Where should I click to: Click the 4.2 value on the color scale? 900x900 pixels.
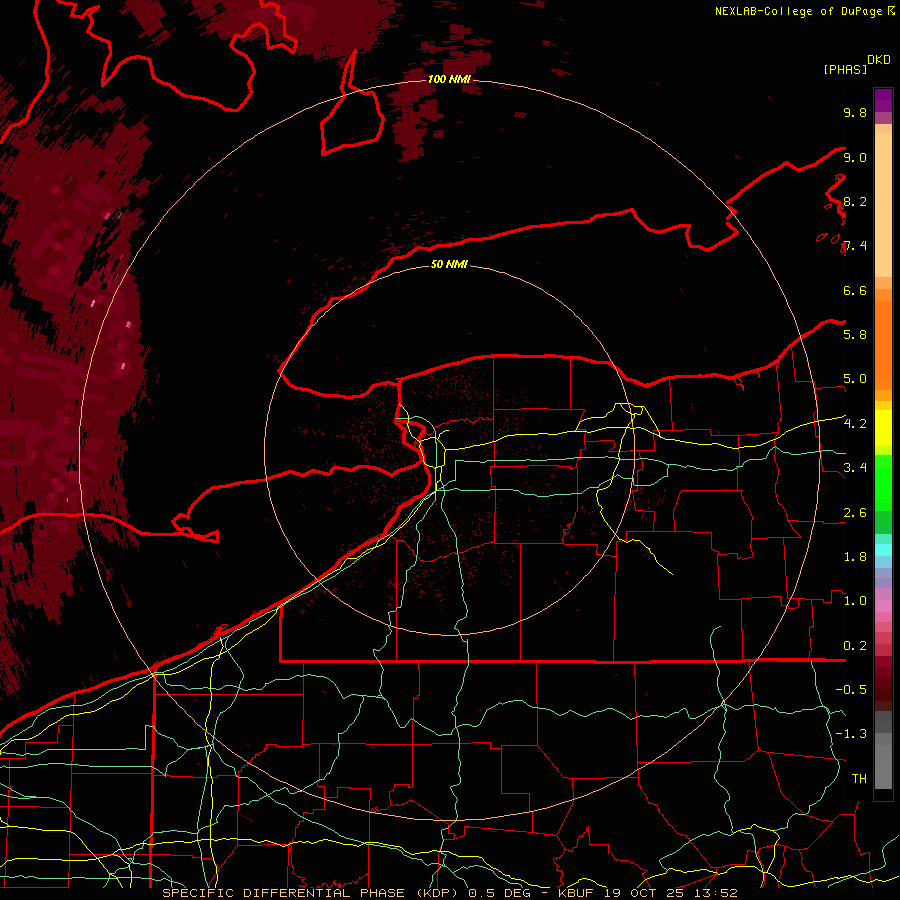(x=855, y=424)
